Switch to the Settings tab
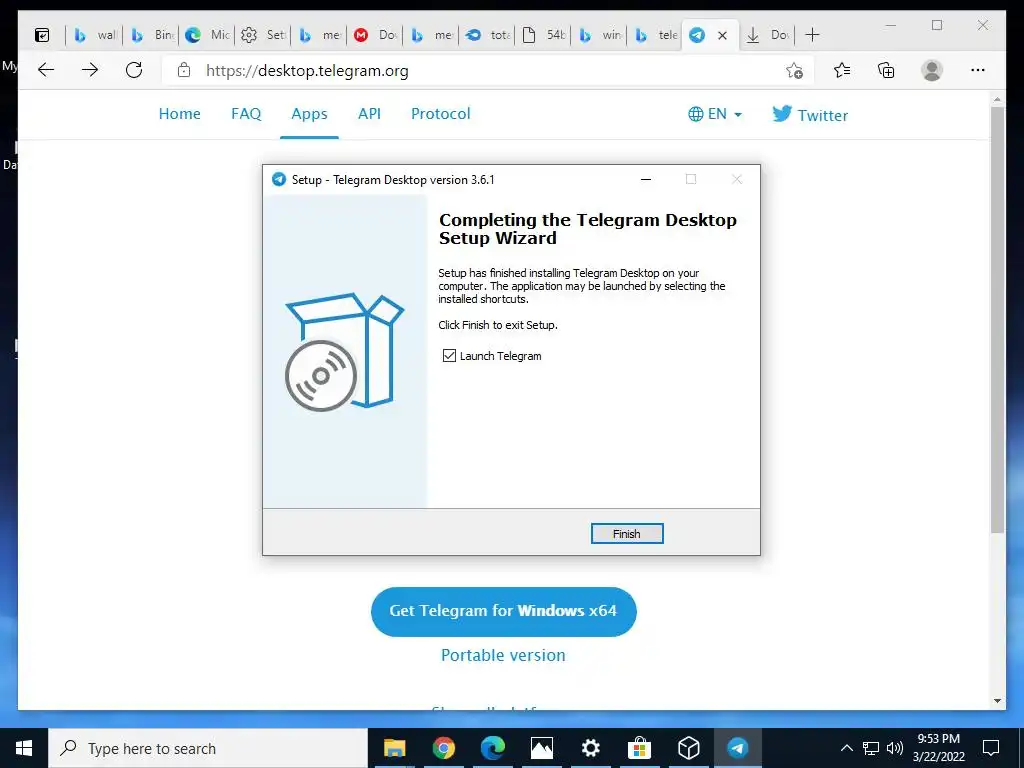This screenshot has width=1024, height=768. (263, 35)
